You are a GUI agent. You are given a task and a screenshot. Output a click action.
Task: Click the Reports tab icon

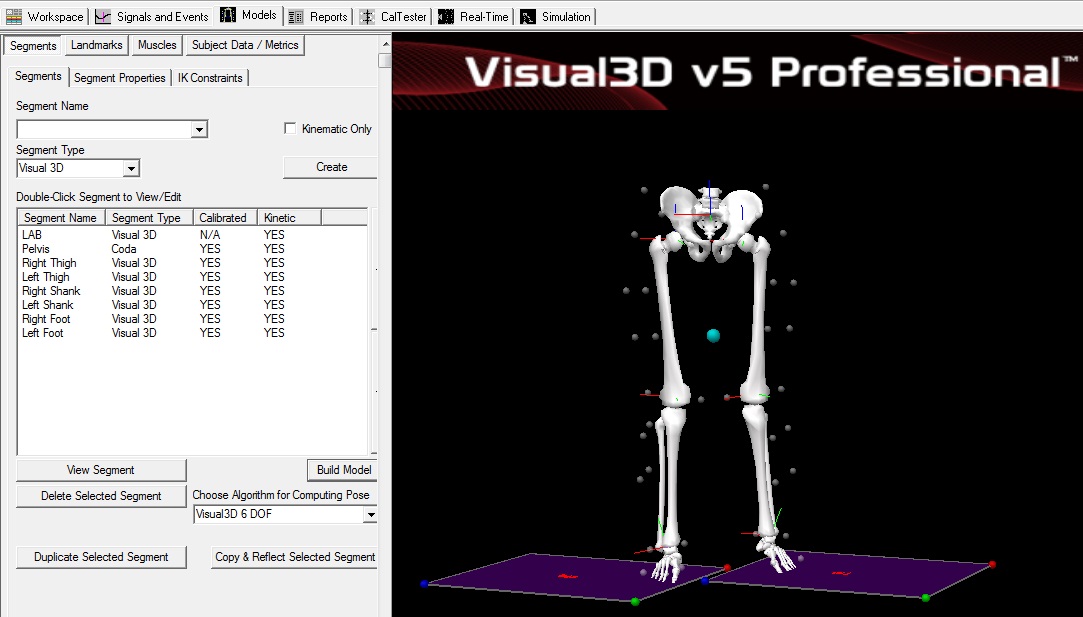296,17
